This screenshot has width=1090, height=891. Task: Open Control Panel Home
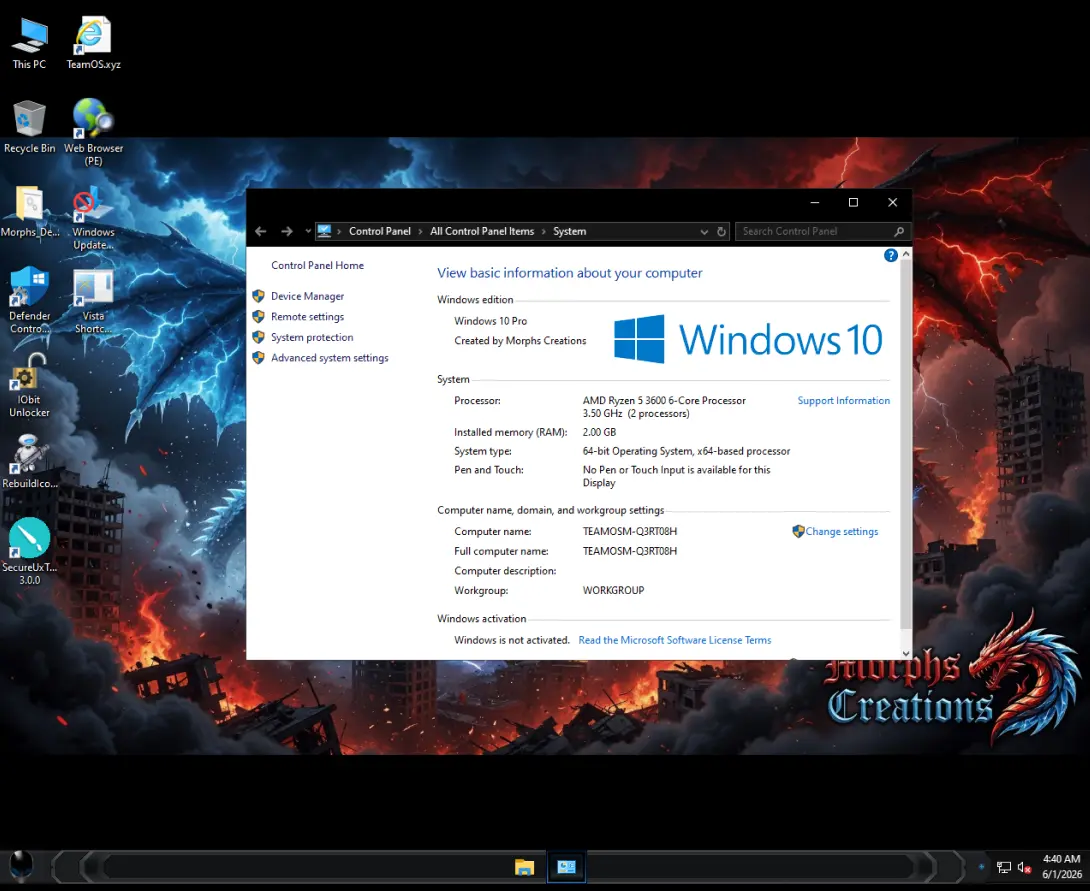tap(317, 265)
